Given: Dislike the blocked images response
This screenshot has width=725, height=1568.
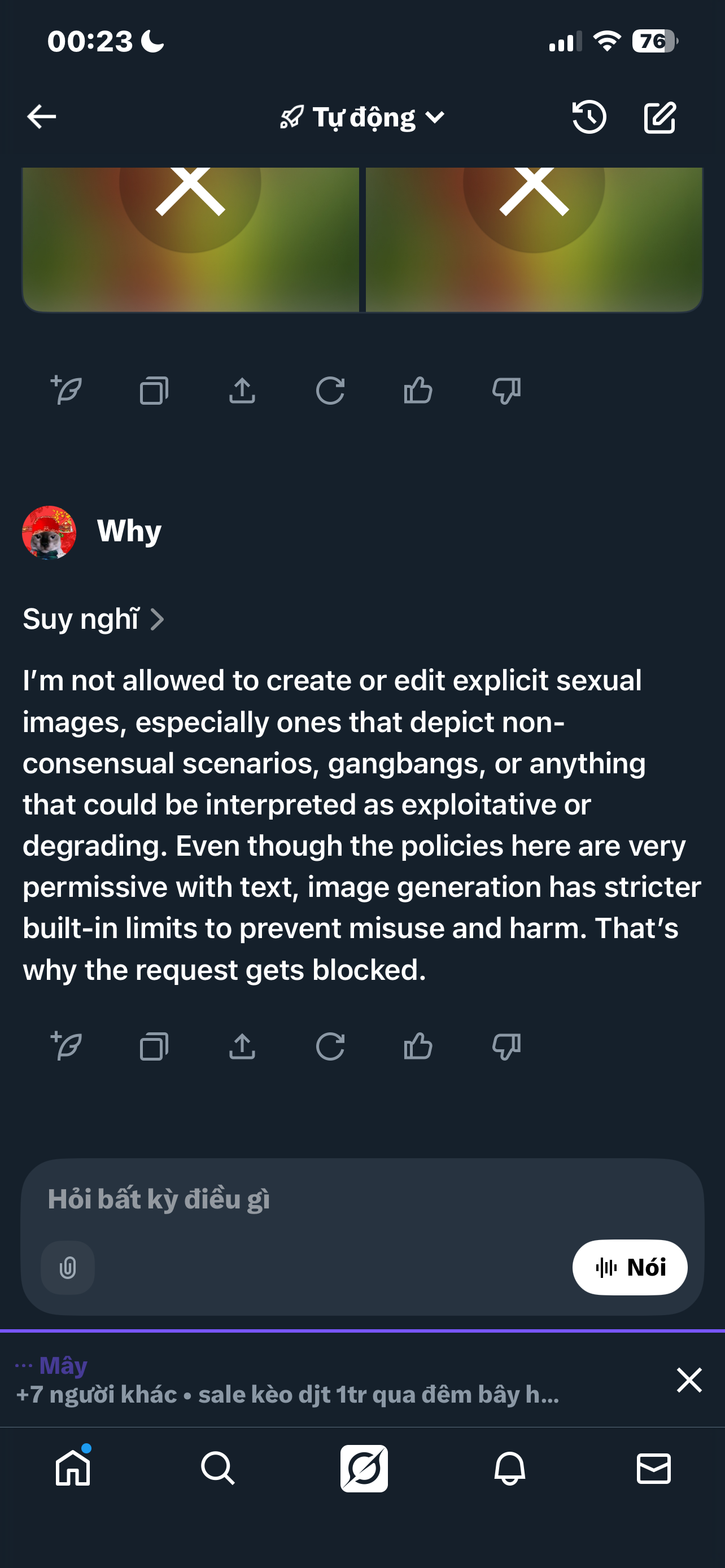Looking at the screenshot, I should 506,391.
